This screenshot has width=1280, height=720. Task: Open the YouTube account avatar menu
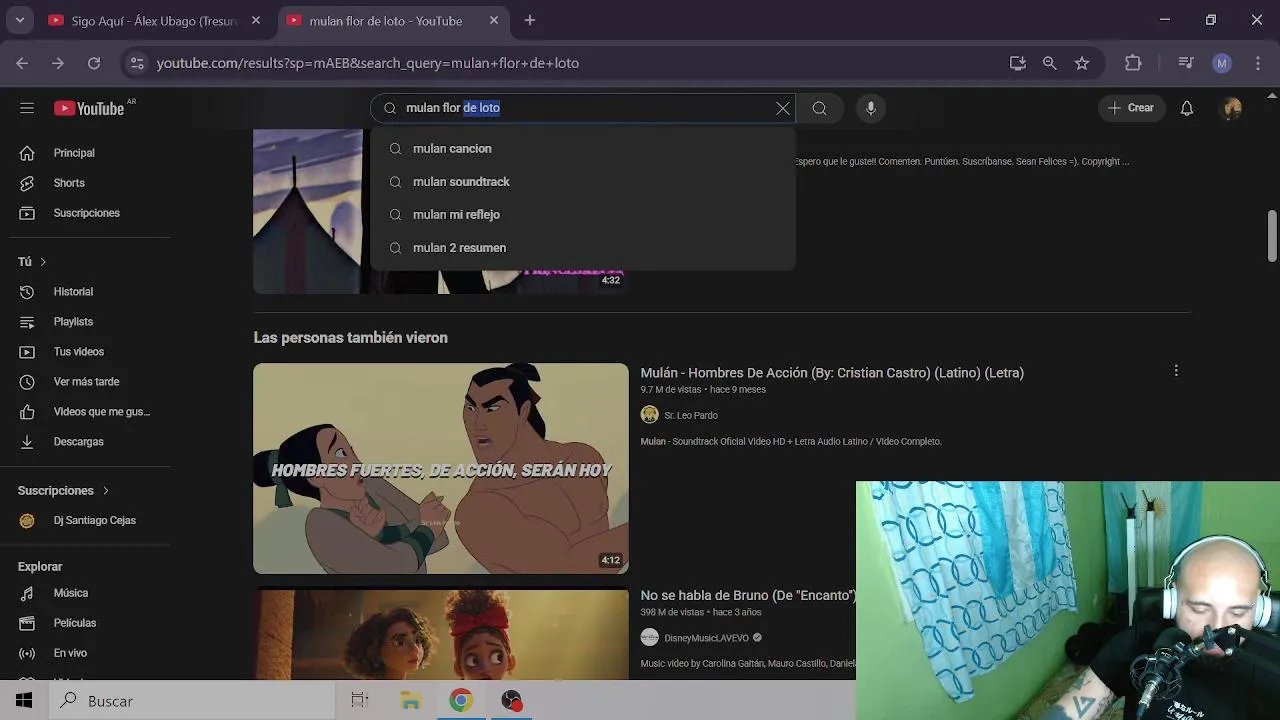(x=1232, y=108)
